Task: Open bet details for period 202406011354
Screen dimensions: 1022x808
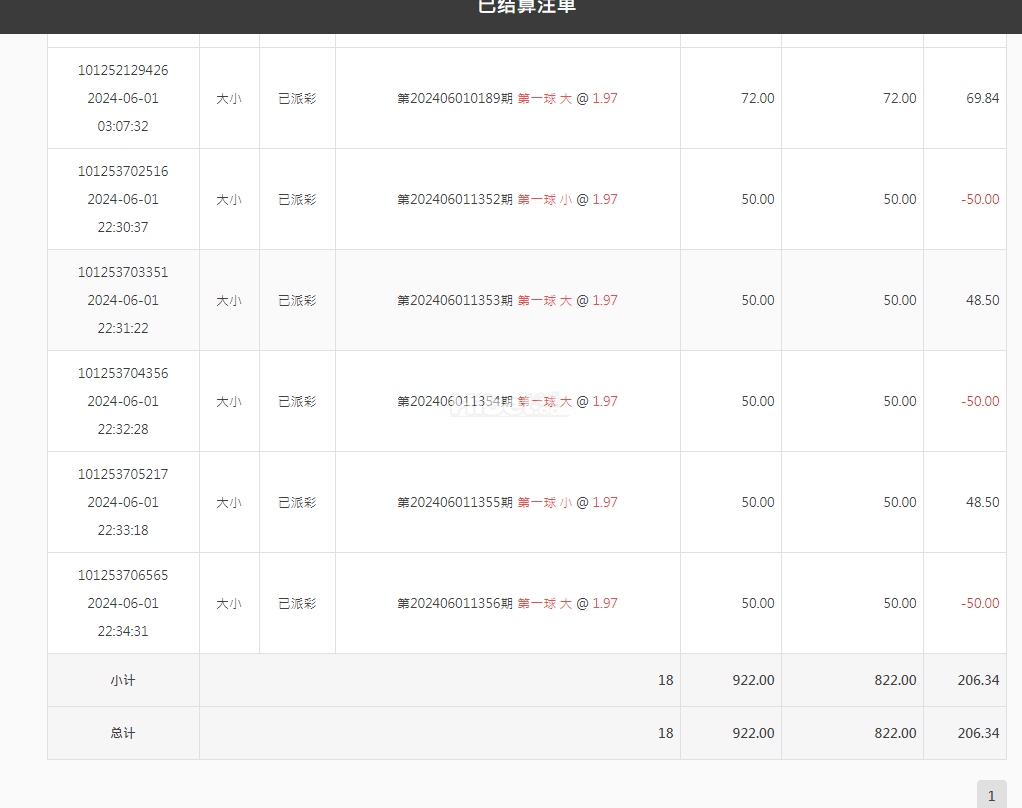Action: click(508, 401)
